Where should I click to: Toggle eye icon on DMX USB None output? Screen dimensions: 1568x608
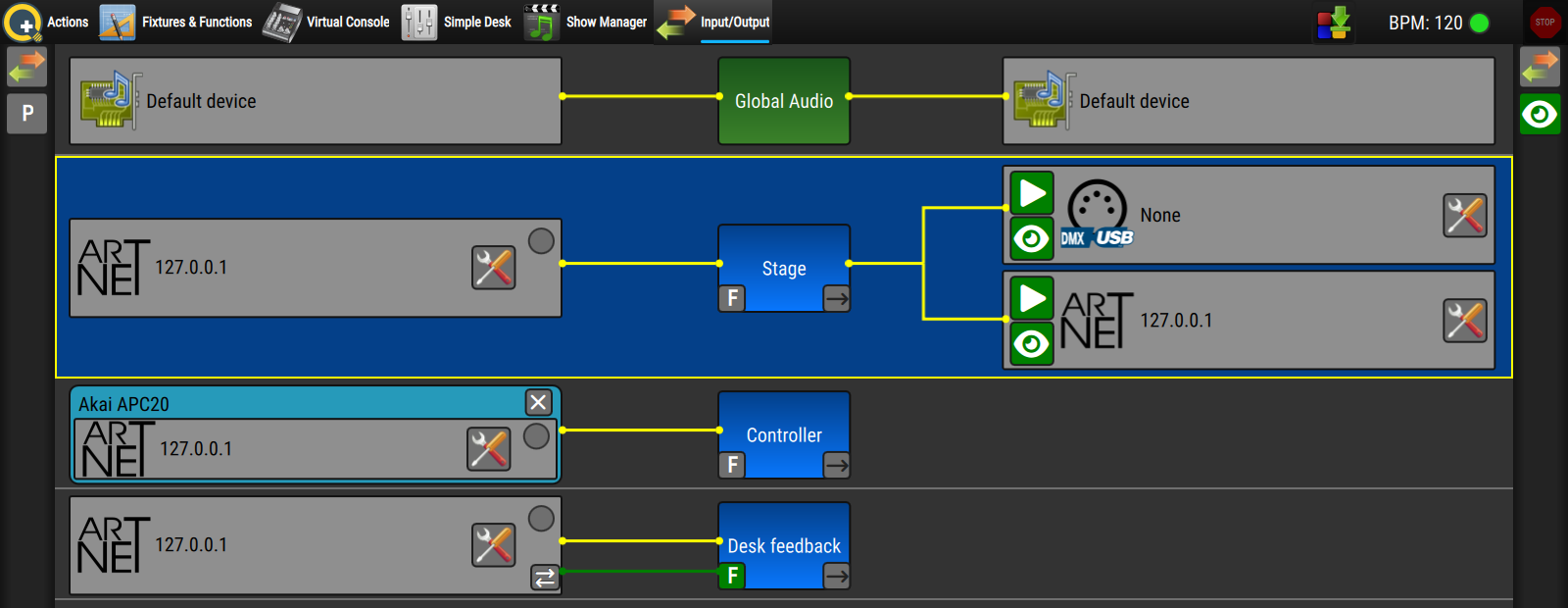point(1032,238)
